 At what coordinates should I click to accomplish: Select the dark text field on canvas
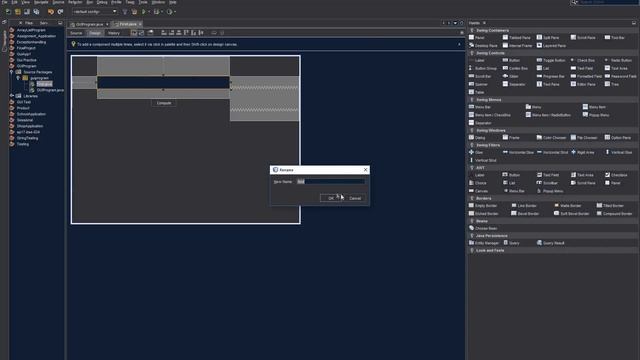pyautogui.click(x=163, y=82)
